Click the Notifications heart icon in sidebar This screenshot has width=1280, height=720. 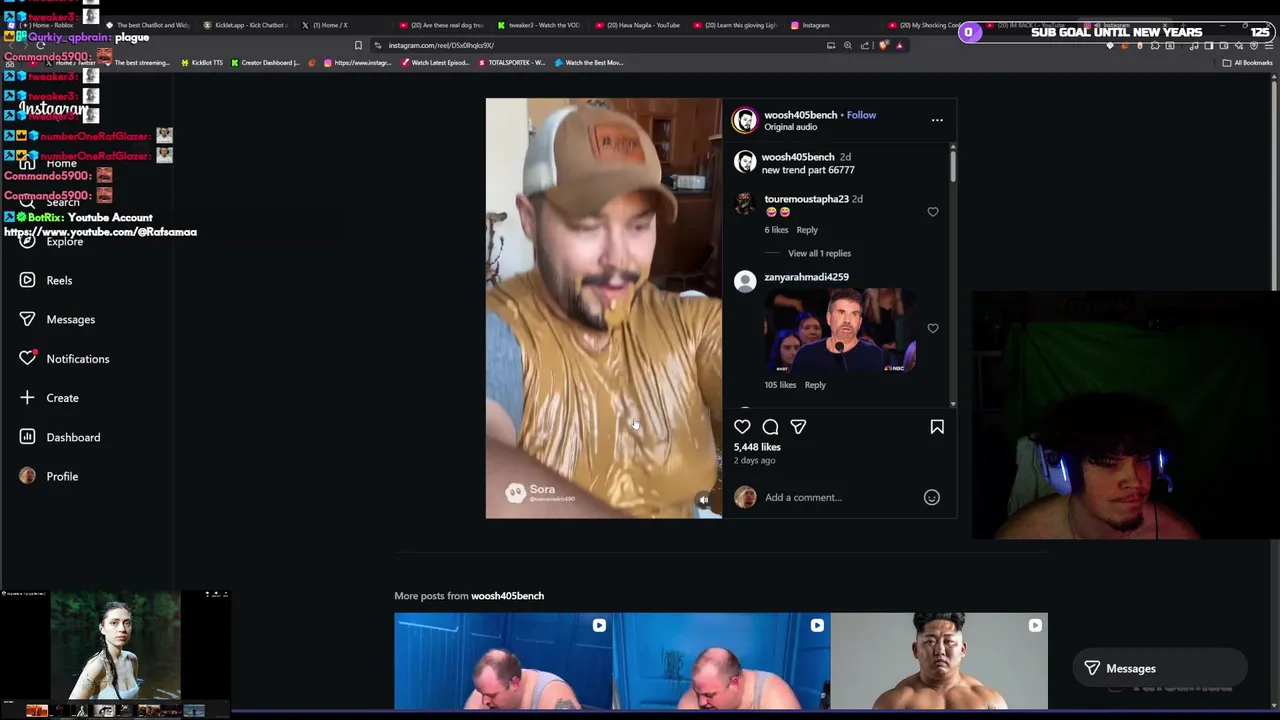[x=27, y=358]
